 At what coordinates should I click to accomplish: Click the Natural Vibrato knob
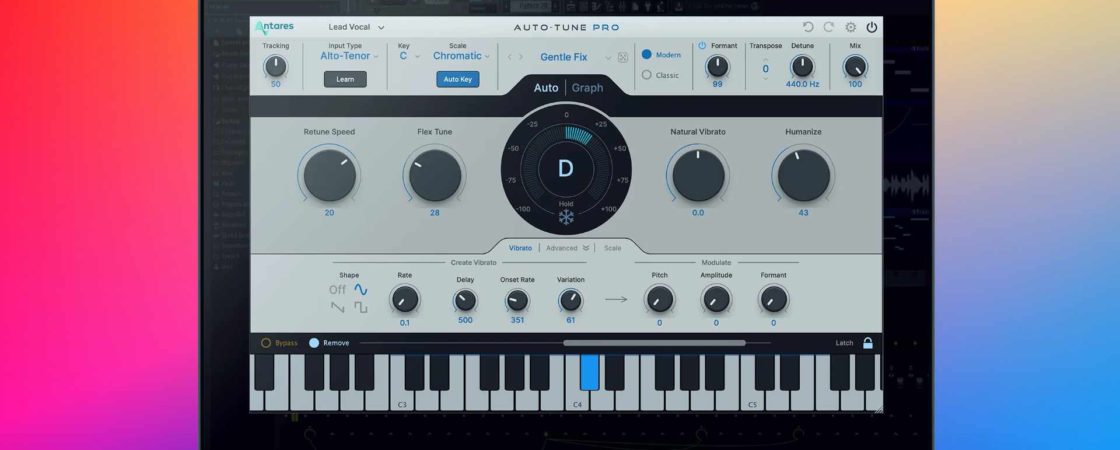coord(698,175)
